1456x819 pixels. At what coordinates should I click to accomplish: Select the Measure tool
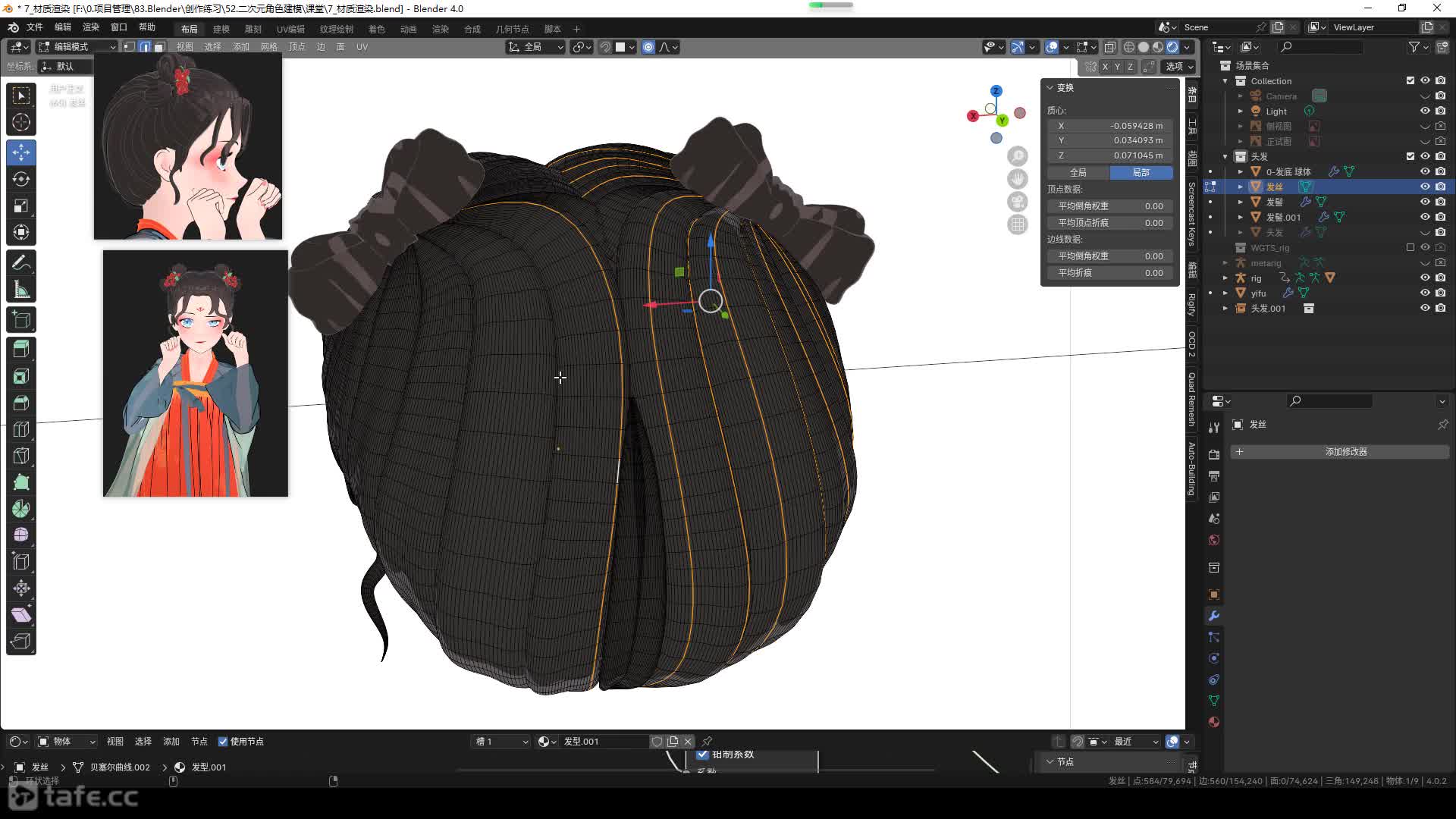(21, 289)
